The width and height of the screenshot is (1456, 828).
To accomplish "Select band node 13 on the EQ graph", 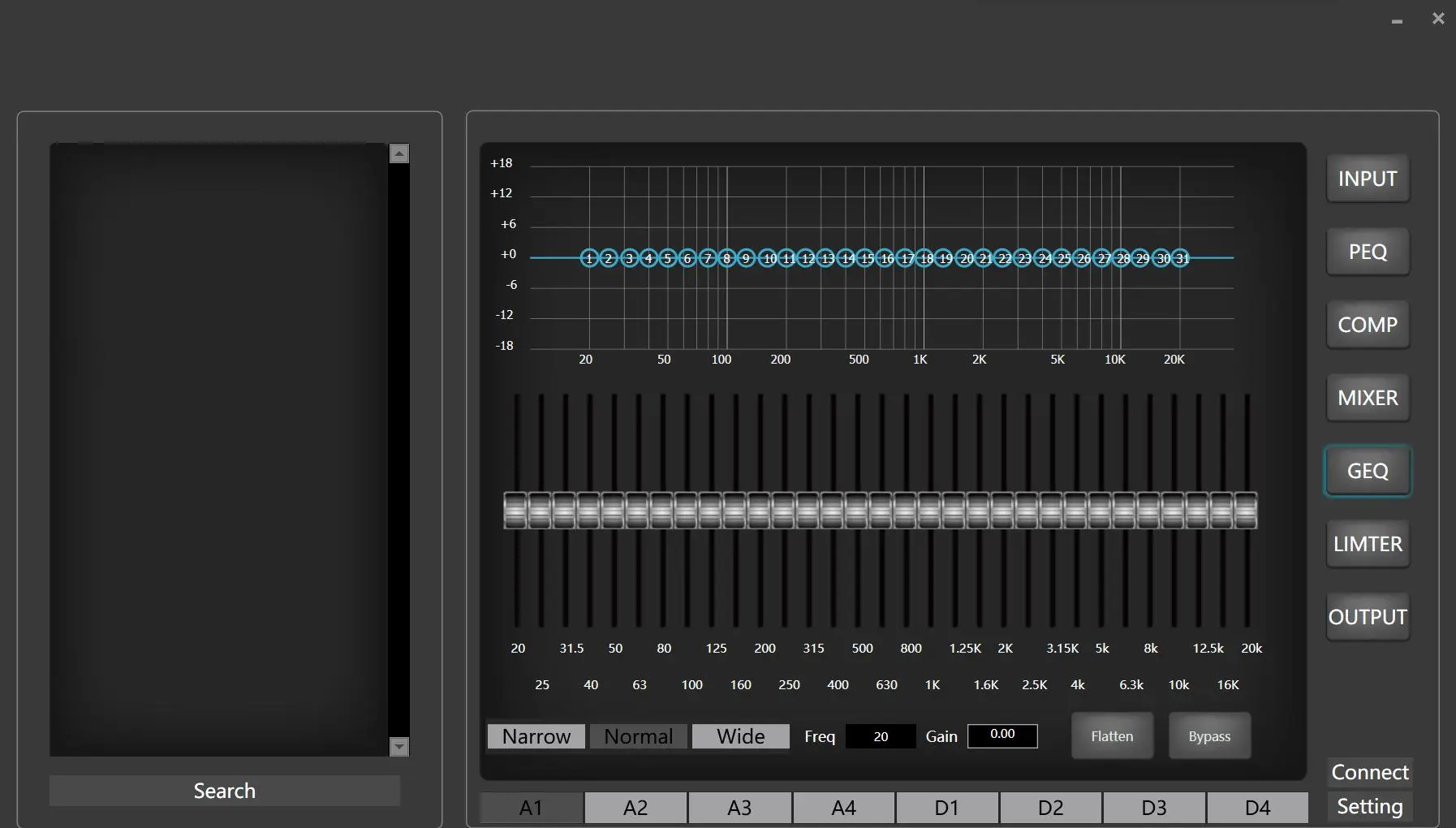I will click(x=826, y=258).
